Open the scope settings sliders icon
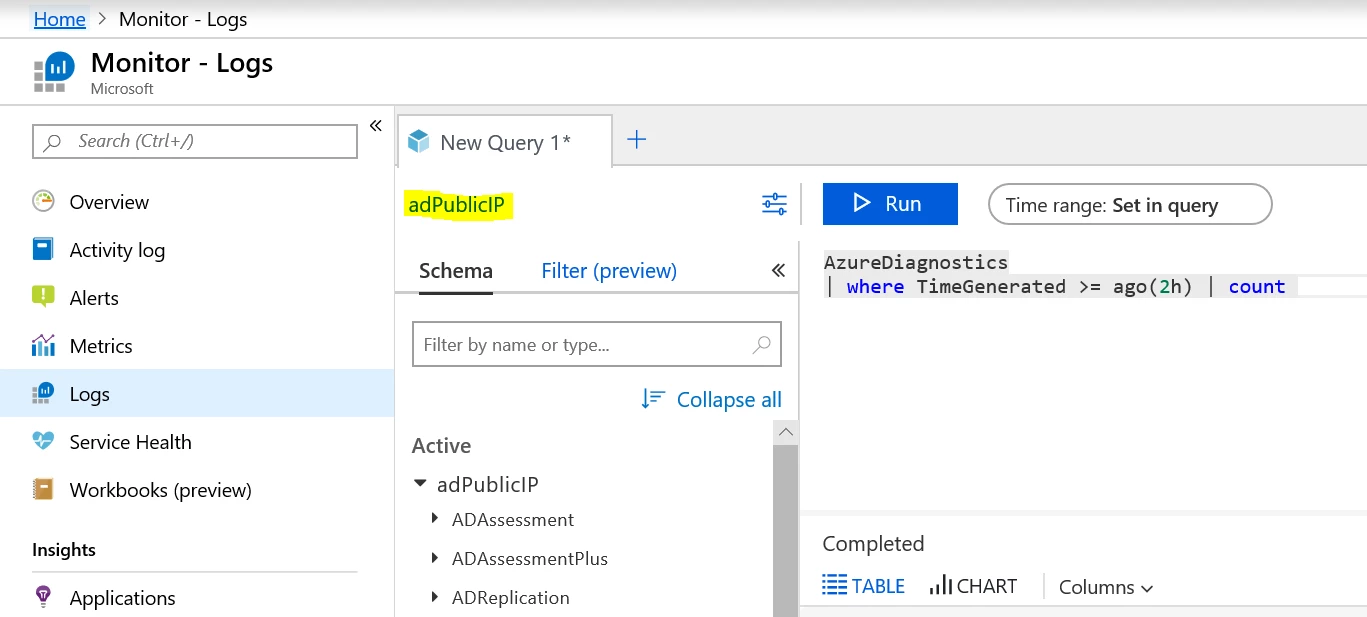 click(x=774, y=204)
